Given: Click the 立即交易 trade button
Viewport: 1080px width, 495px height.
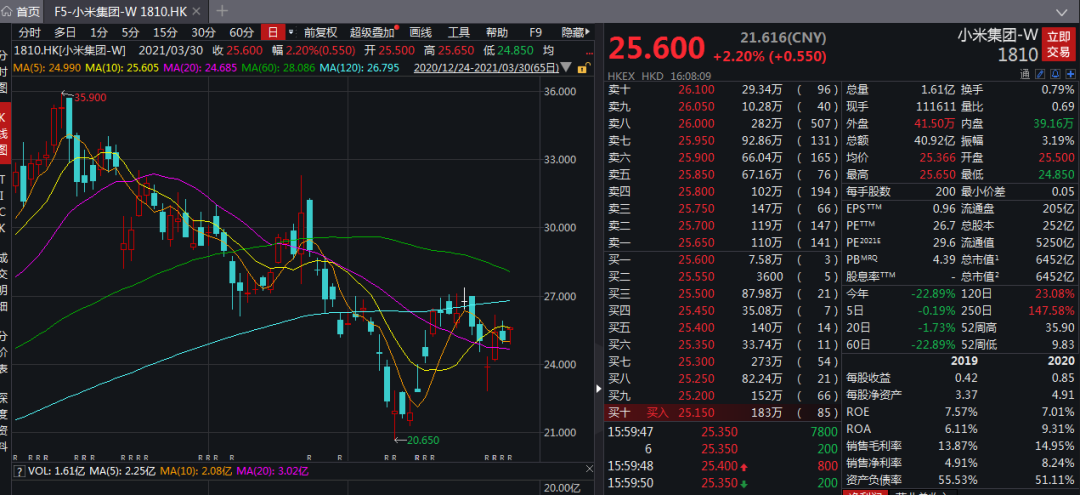Looking at the screenshot, I should pyautogui.click(x=1059, y=45).
